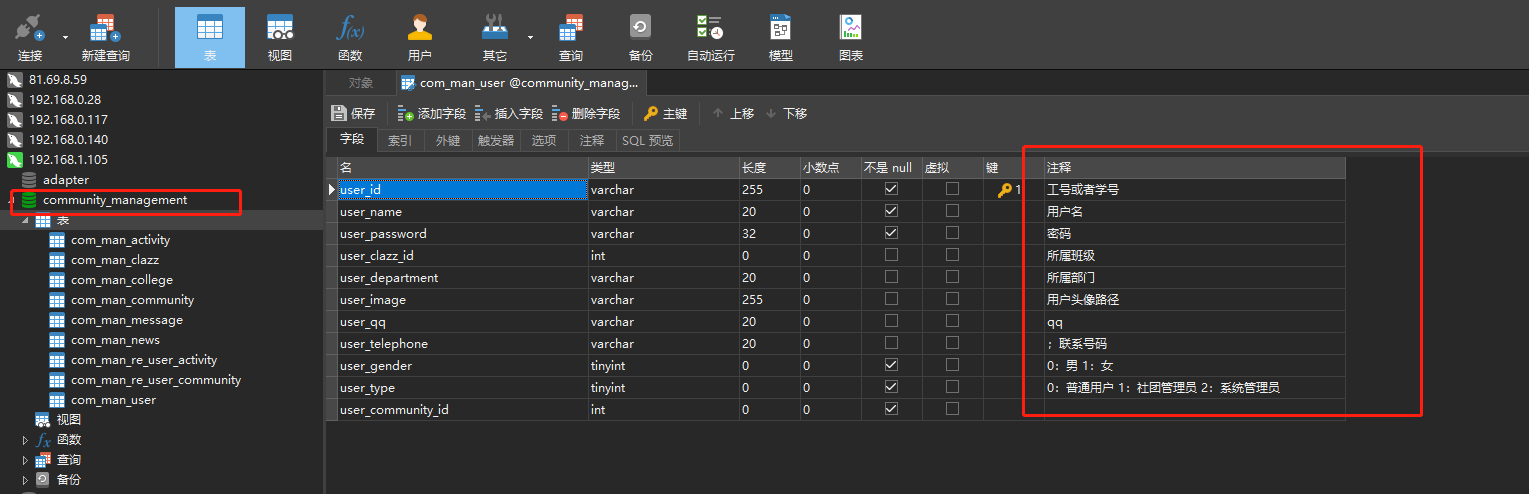The image size is (1529, 494).
Task: Enable 不是 null for user_clazz_id
Action: click(x=891, y=255)
